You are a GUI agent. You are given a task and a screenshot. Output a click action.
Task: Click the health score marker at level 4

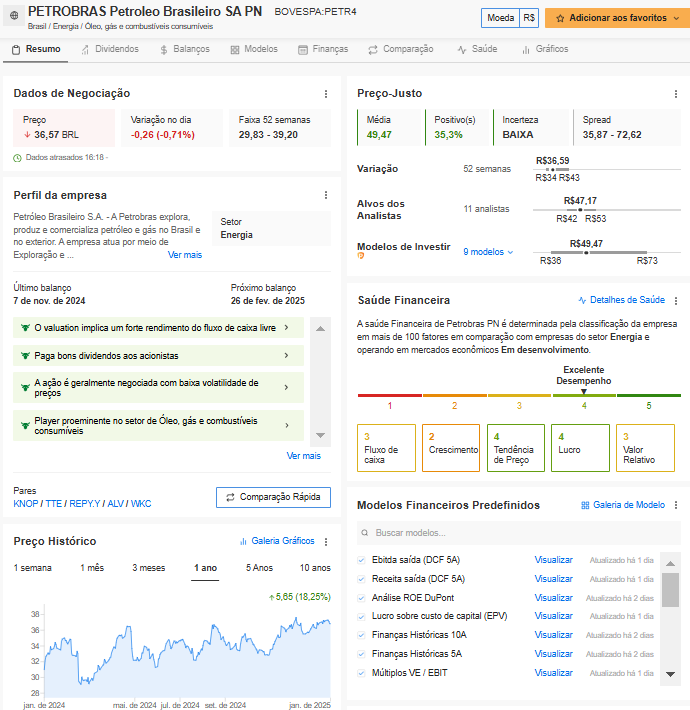coord(584,392)
